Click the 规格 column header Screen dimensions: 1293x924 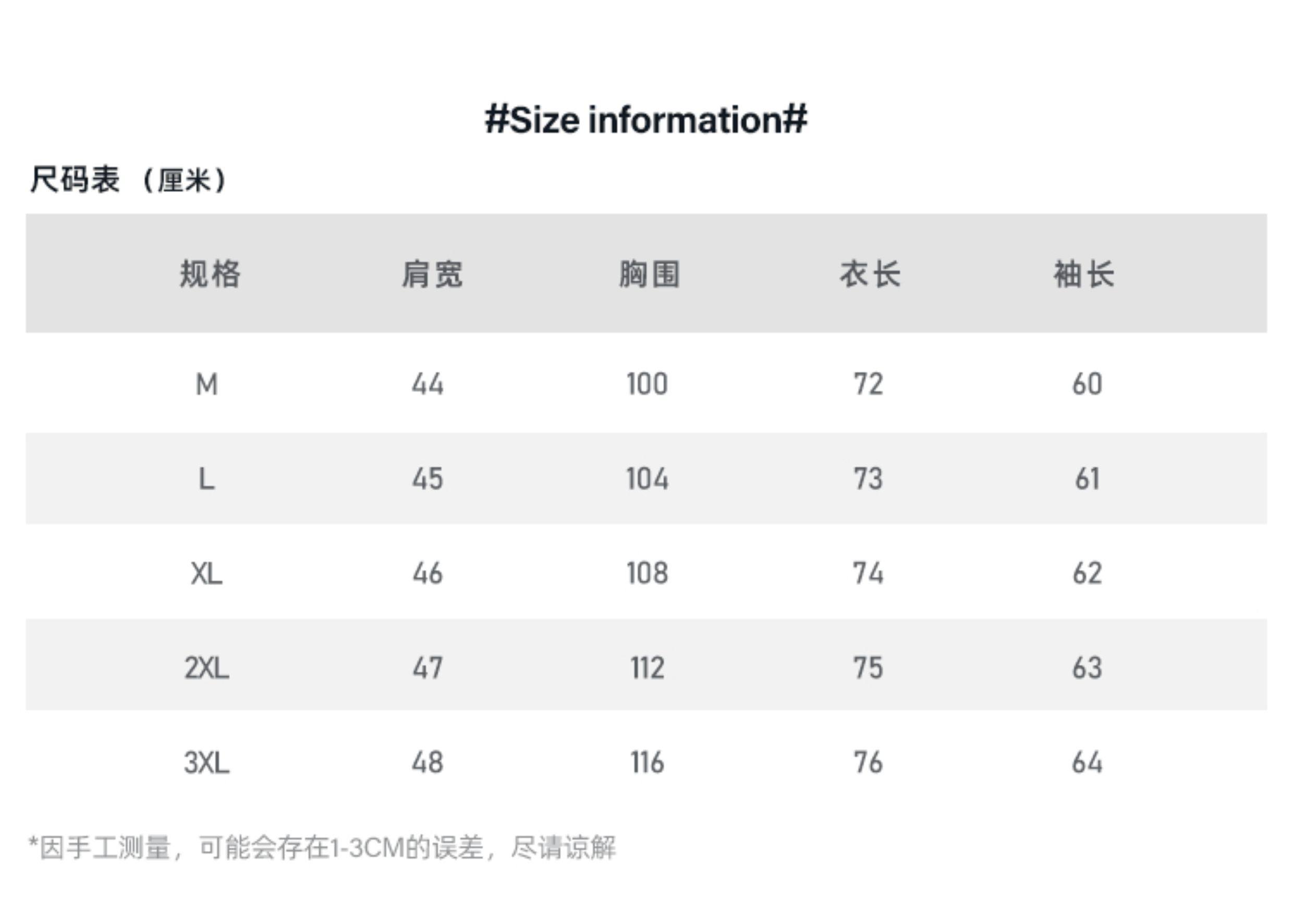(x=210, y=274)
